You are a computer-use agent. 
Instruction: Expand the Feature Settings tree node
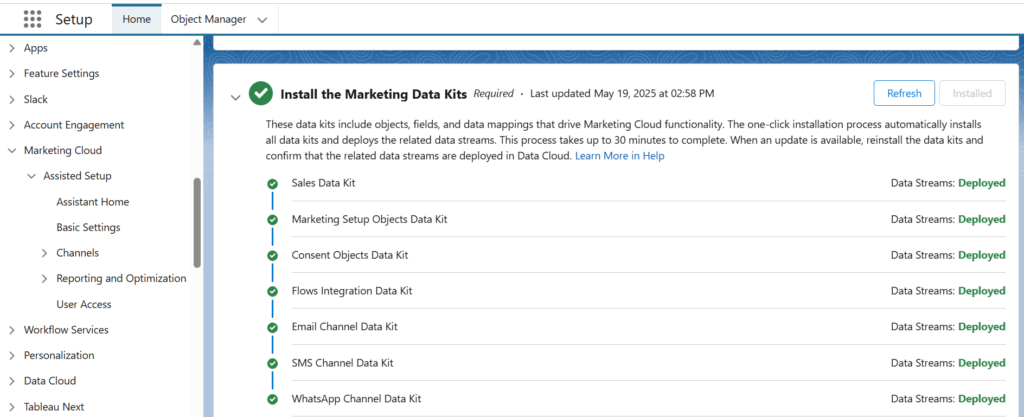(12, 74)
